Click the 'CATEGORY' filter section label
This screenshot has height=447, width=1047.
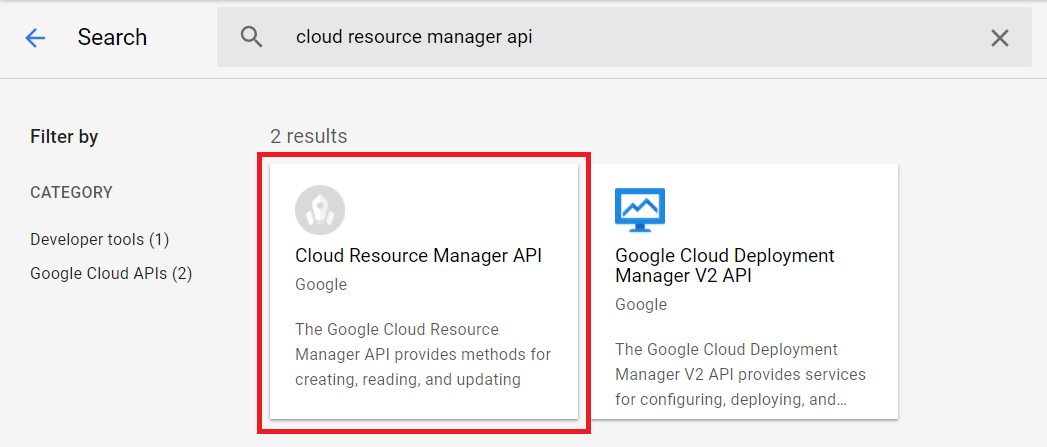[71, 193]
